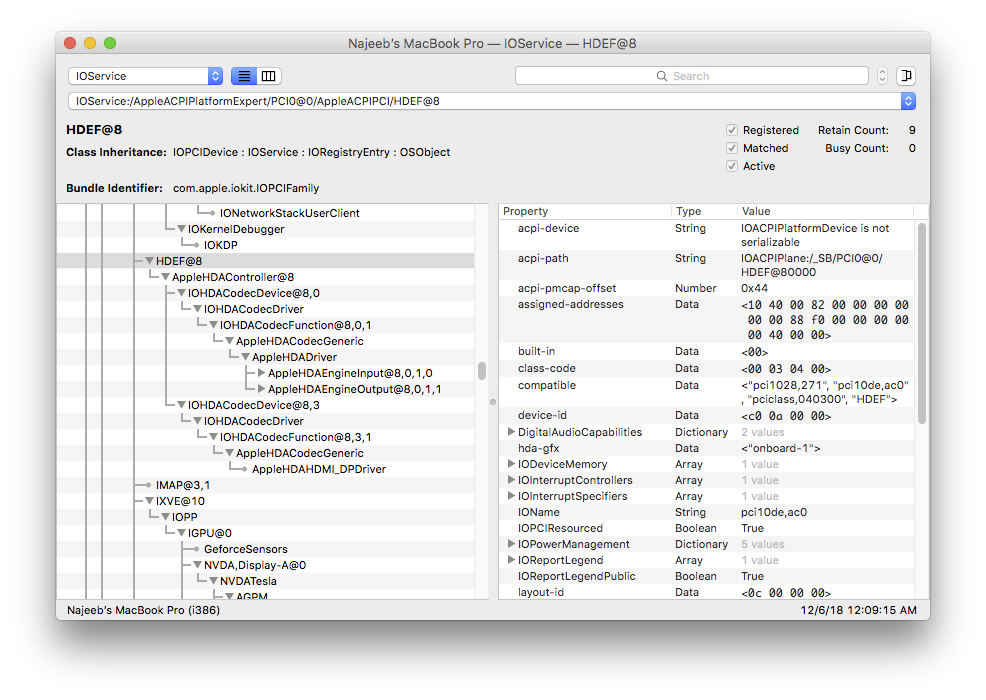This screenshot has height=700, width=986.
Task: Switch to list view mode
Action: click(x=244, y=76)
